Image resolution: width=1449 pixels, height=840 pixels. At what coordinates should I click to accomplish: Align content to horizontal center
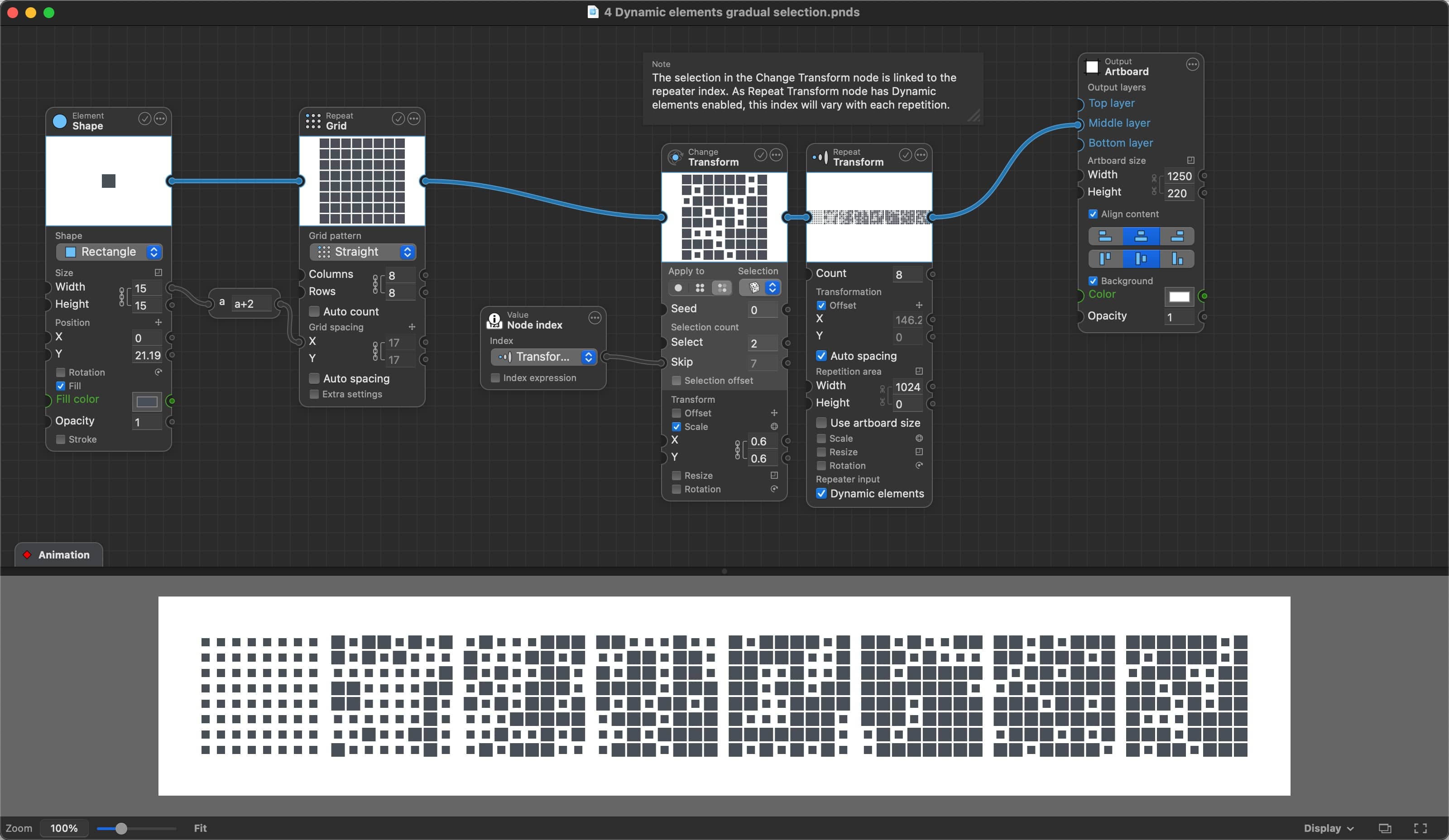(1141, 236)
